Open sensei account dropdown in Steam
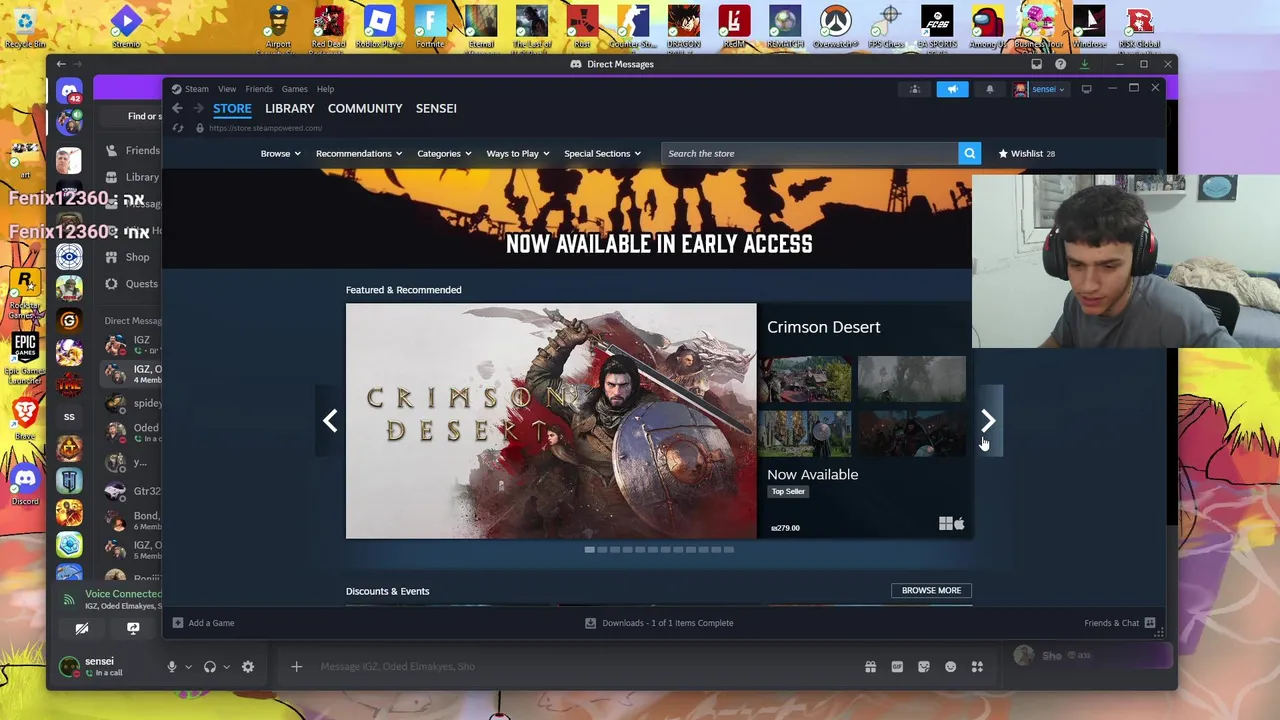This screenshot has width=1280, height=720. tap(1041, 89)
